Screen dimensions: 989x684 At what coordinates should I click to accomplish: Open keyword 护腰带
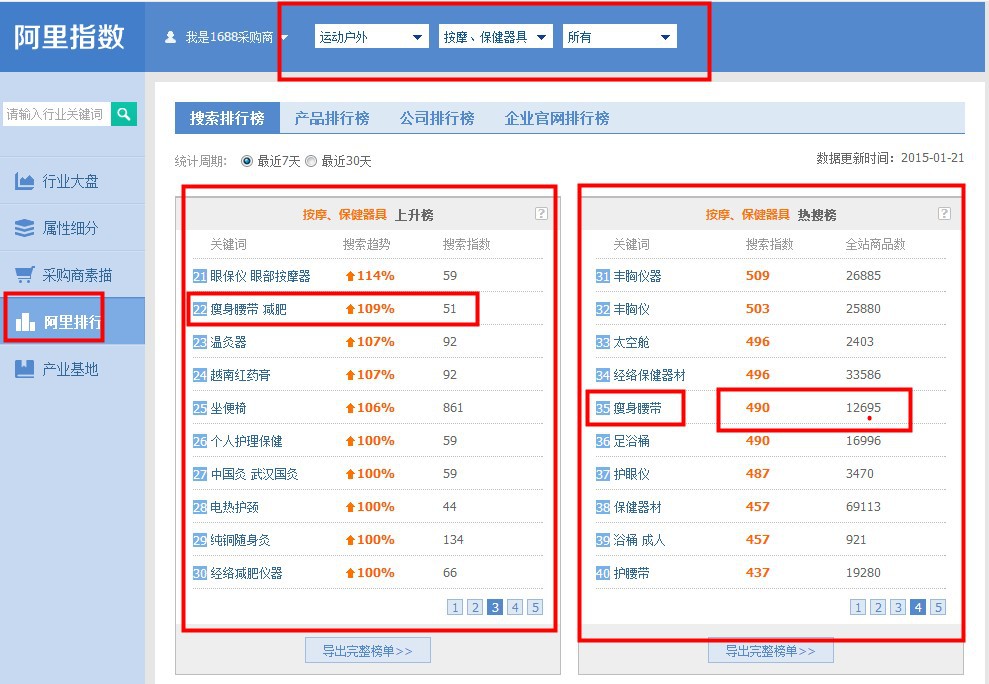click(631, 573)
